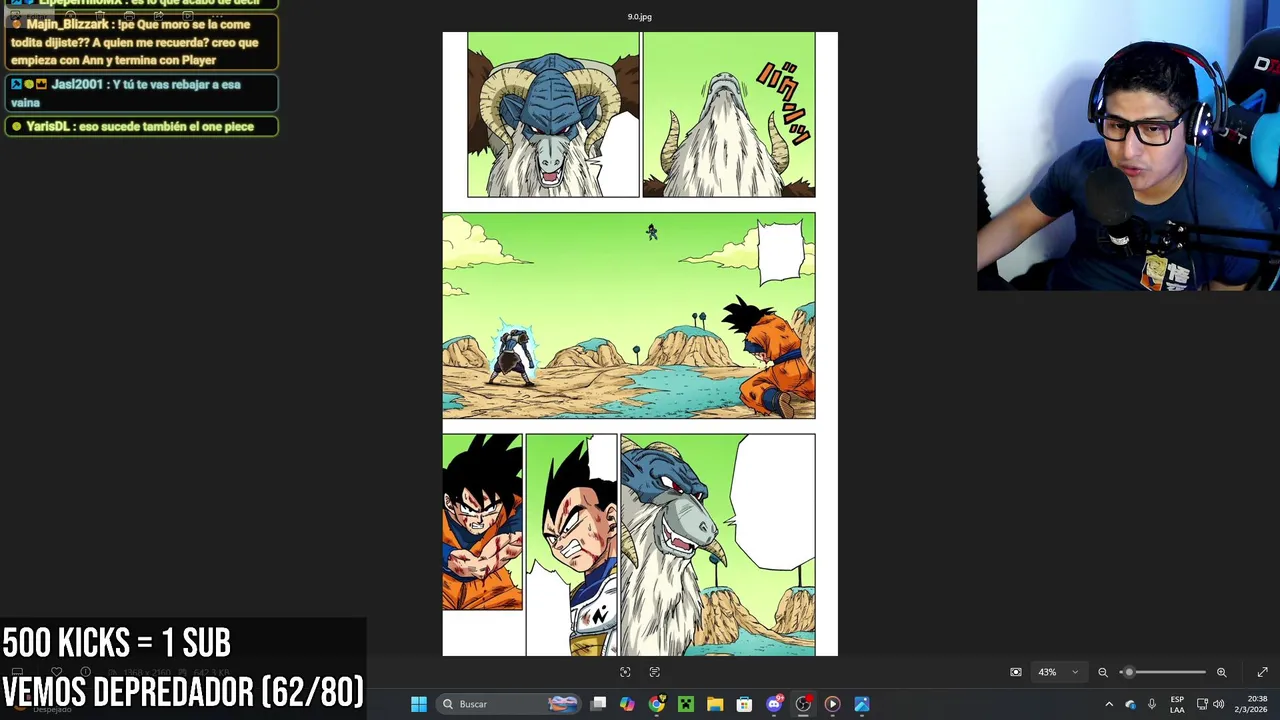The height and width of the screenshot is (720, 1280).
Task: Open the volume speaker tray icon
Action: coord(1218,704)
